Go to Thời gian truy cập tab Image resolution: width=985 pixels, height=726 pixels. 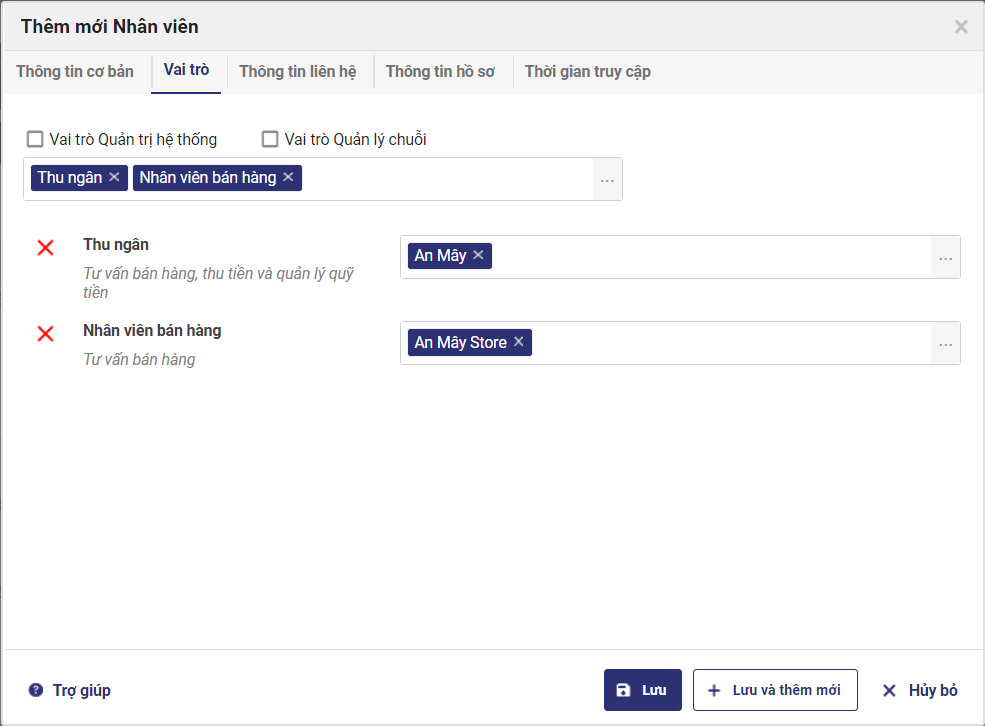(588, 72)
